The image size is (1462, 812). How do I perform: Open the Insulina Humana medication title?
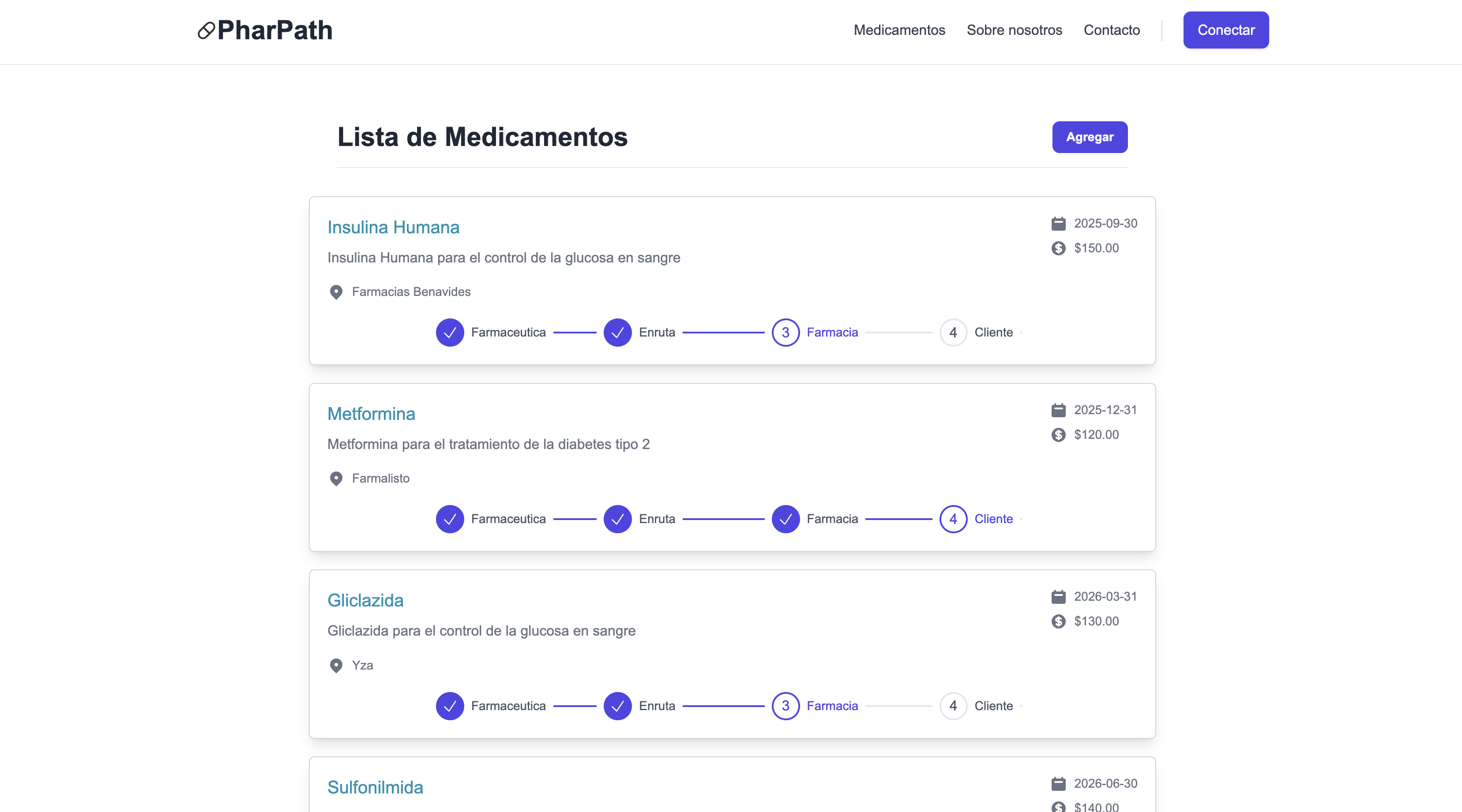(x=393, y=227)
